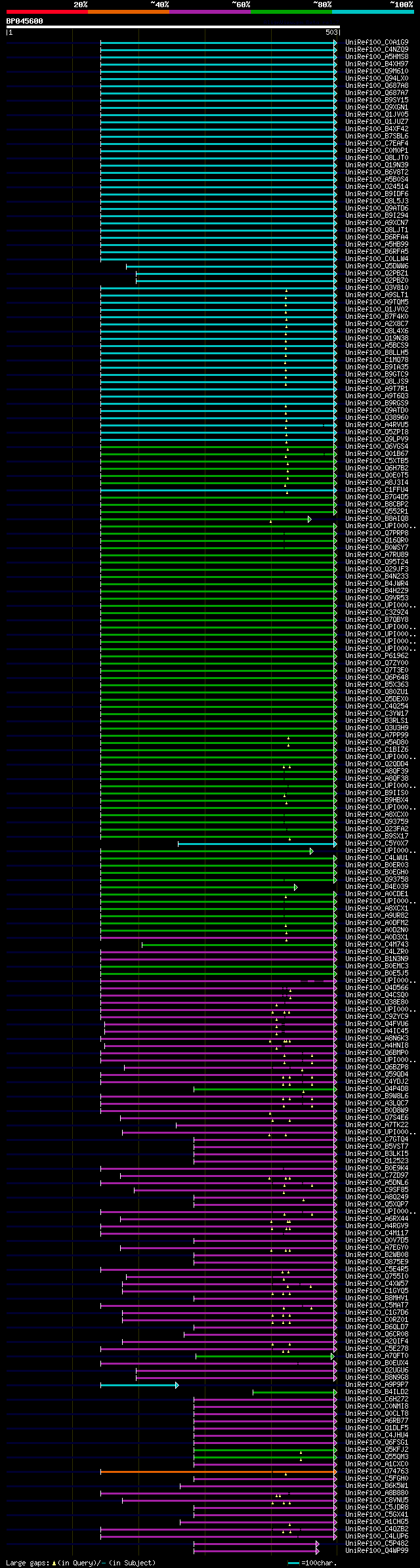Click the purple ~60% identity legend segment

click(209, 12)
